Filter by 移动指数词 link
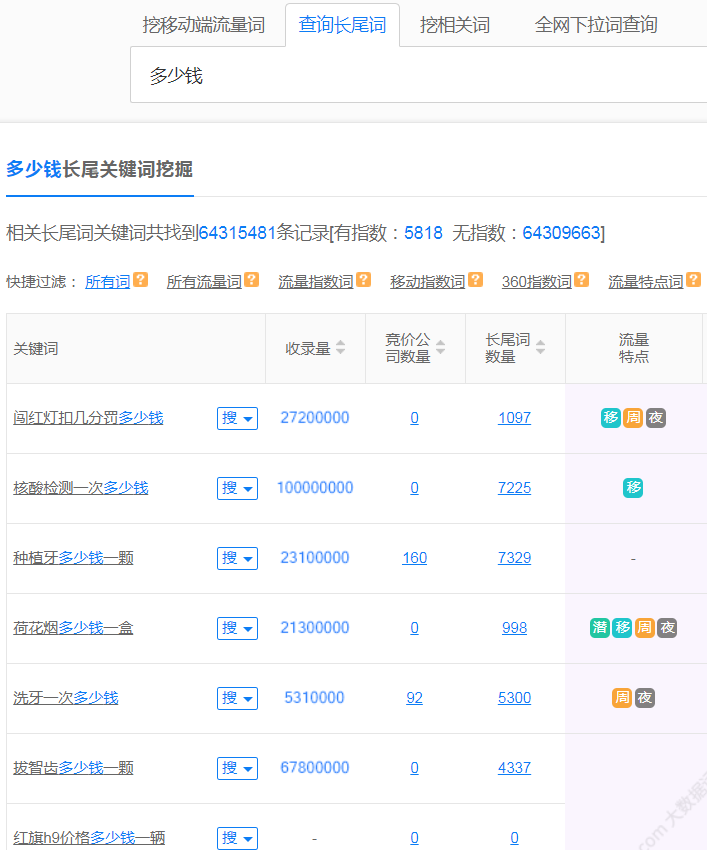 pyautogui.click(x=428, y=282)
